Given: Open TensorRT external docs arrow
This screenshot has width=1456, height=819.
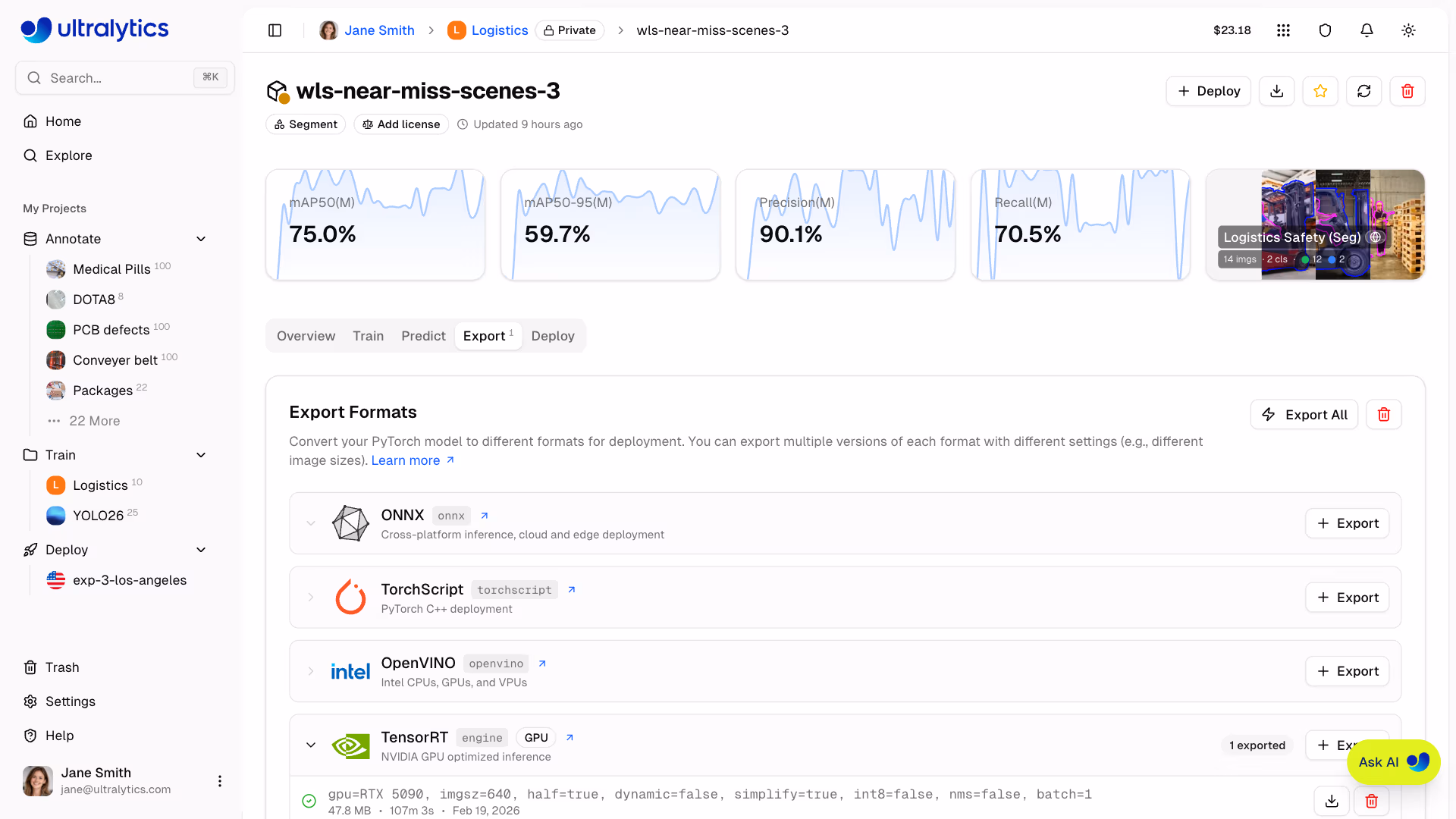Looking at the screenshot, I should tap(570, 738).
